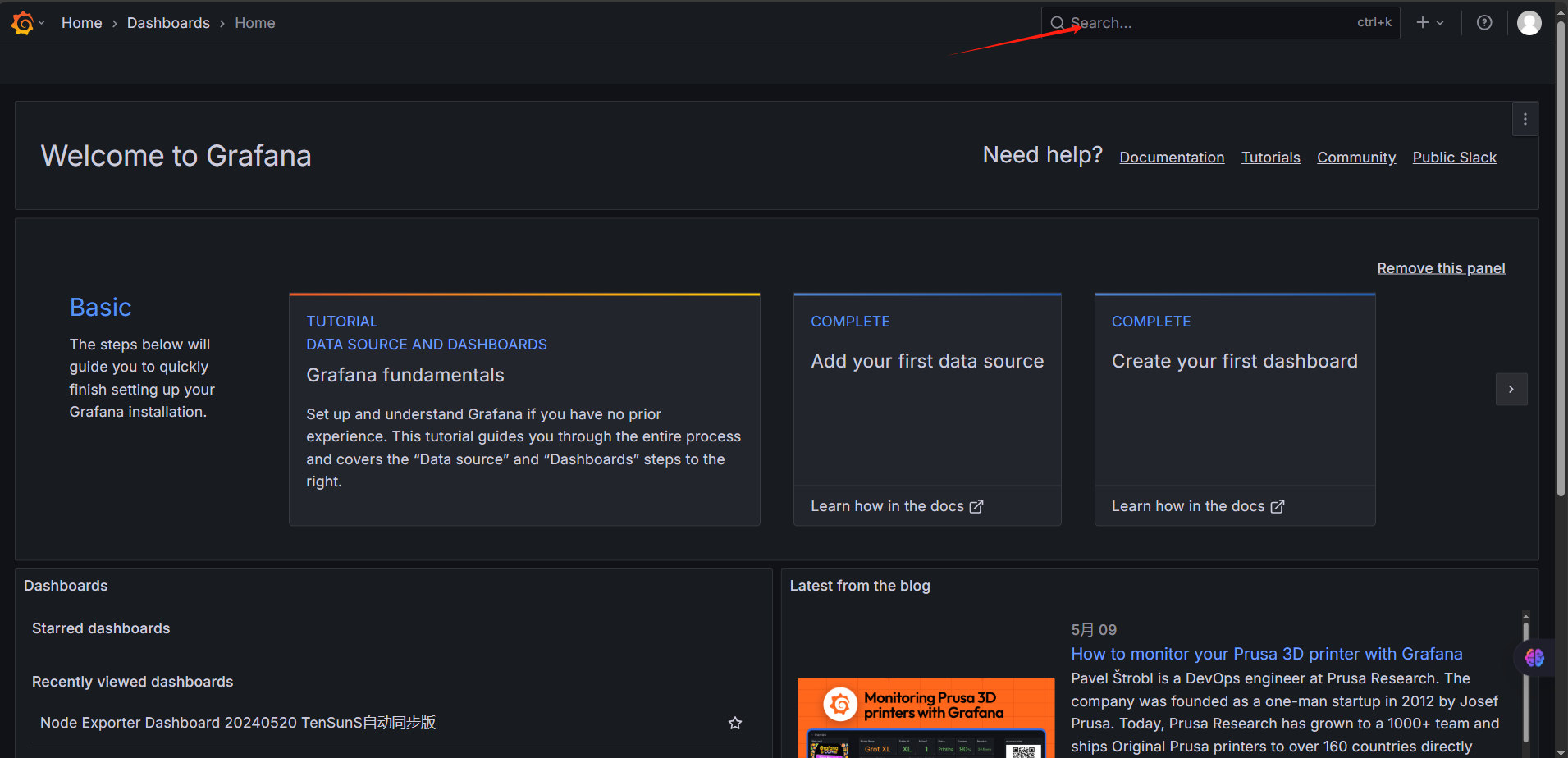Click the Welcome to Grafana heading
The image size is (1568, 758).
pos(176,156)
